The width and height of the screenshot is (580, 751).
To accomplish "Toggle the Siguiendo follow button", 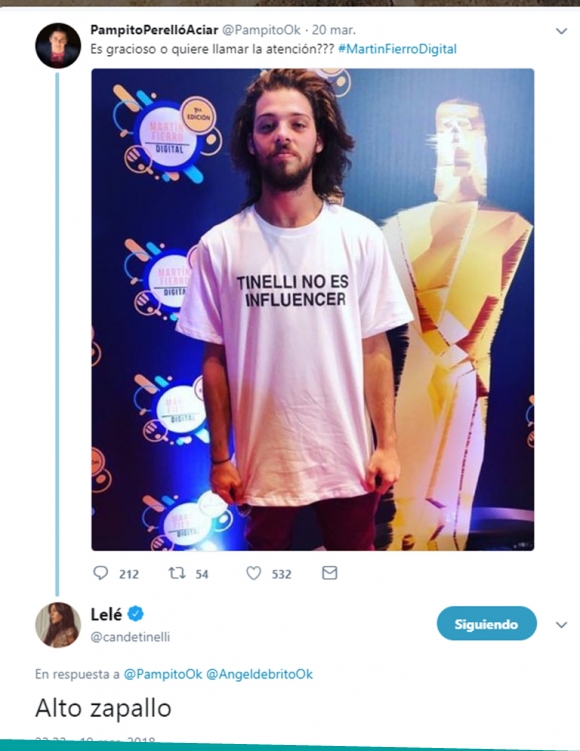I will (487, 623).
